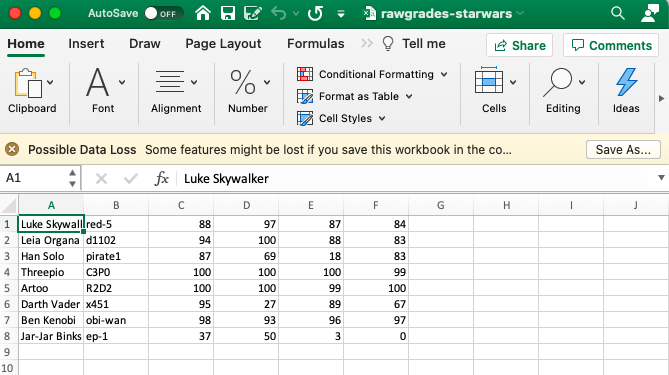Open the Insert tab
The width and height of the screenshot is (669, 375).
tap(86, 44)
